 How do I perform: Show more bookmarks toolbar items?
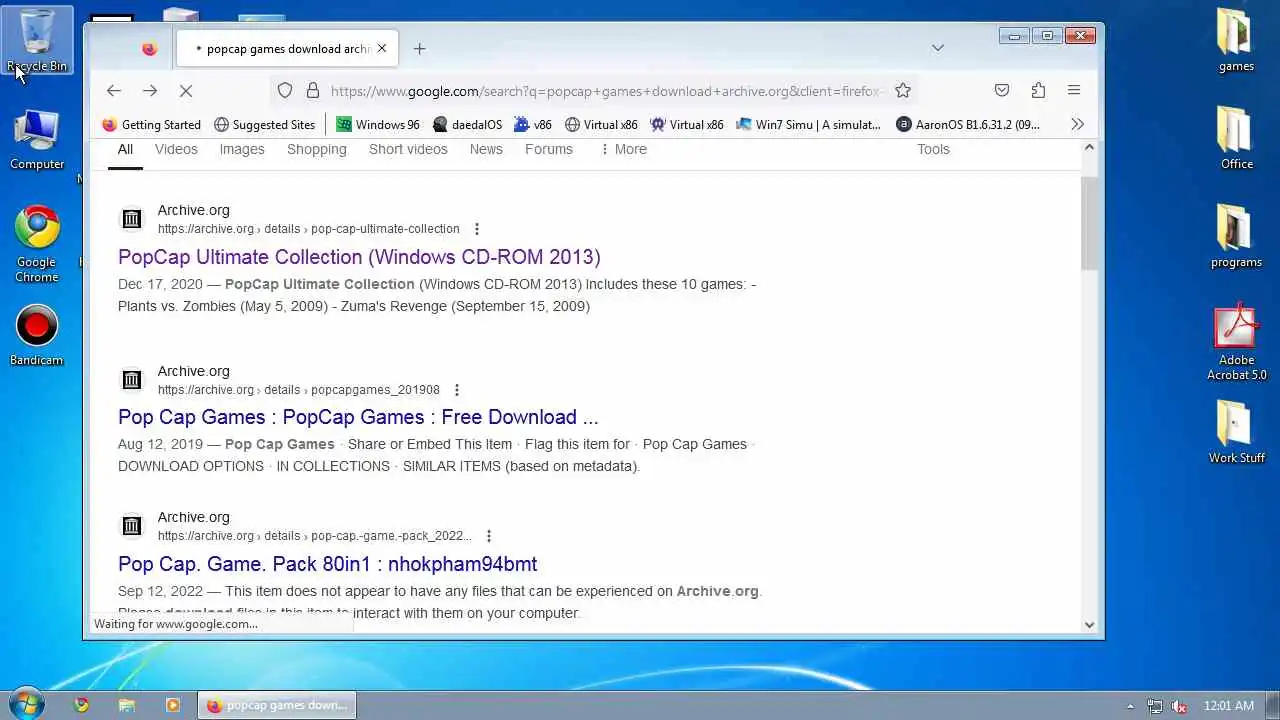click(x=1077, y=125)
